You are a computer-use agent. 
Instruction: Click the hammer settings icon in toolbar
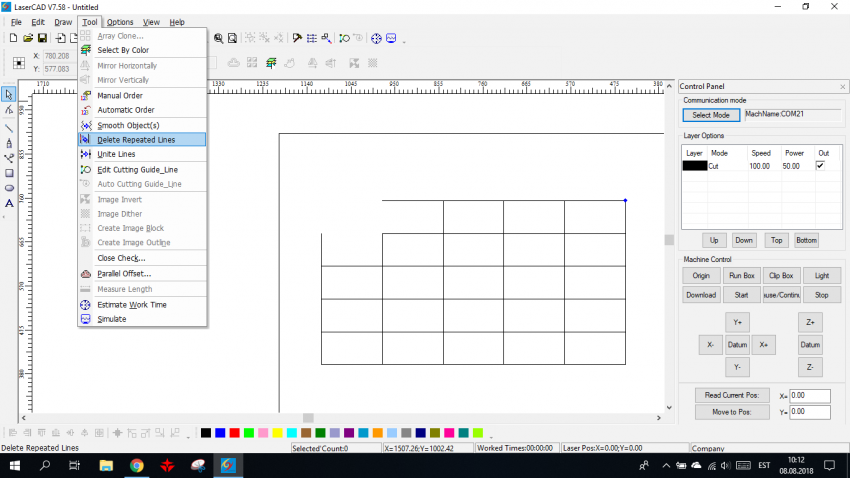pos(297,38)
